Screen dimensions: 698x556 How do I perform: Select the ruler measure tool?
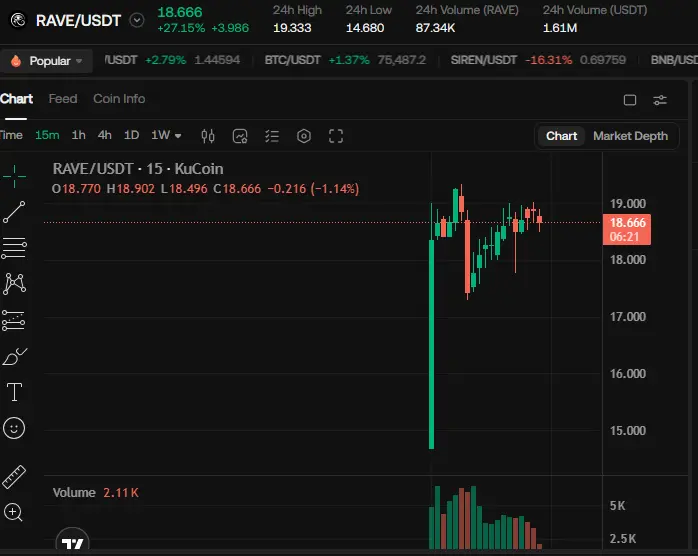tap(14, 477)
